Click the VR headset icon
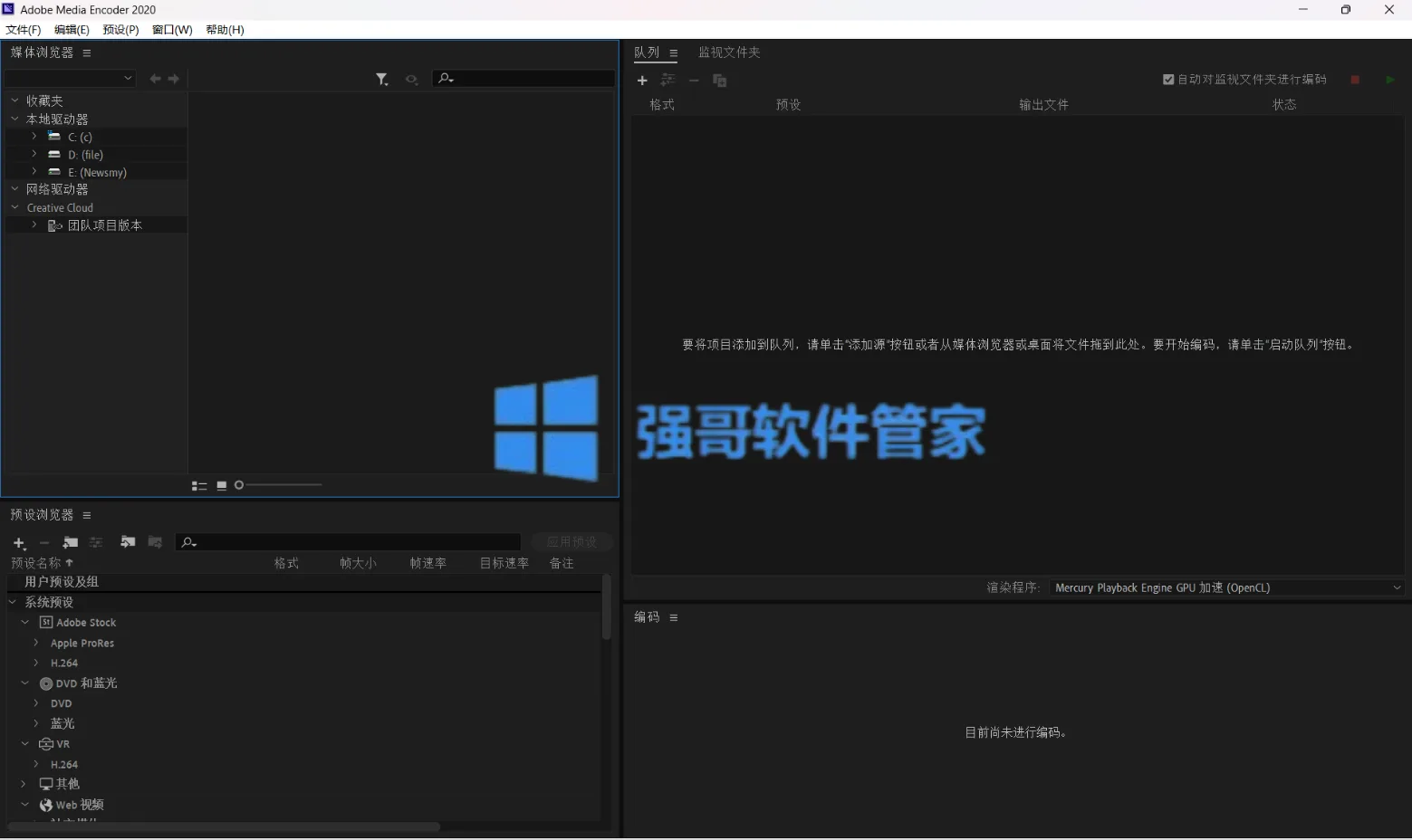Screen dimensions: 1412x840 (46, 744)
